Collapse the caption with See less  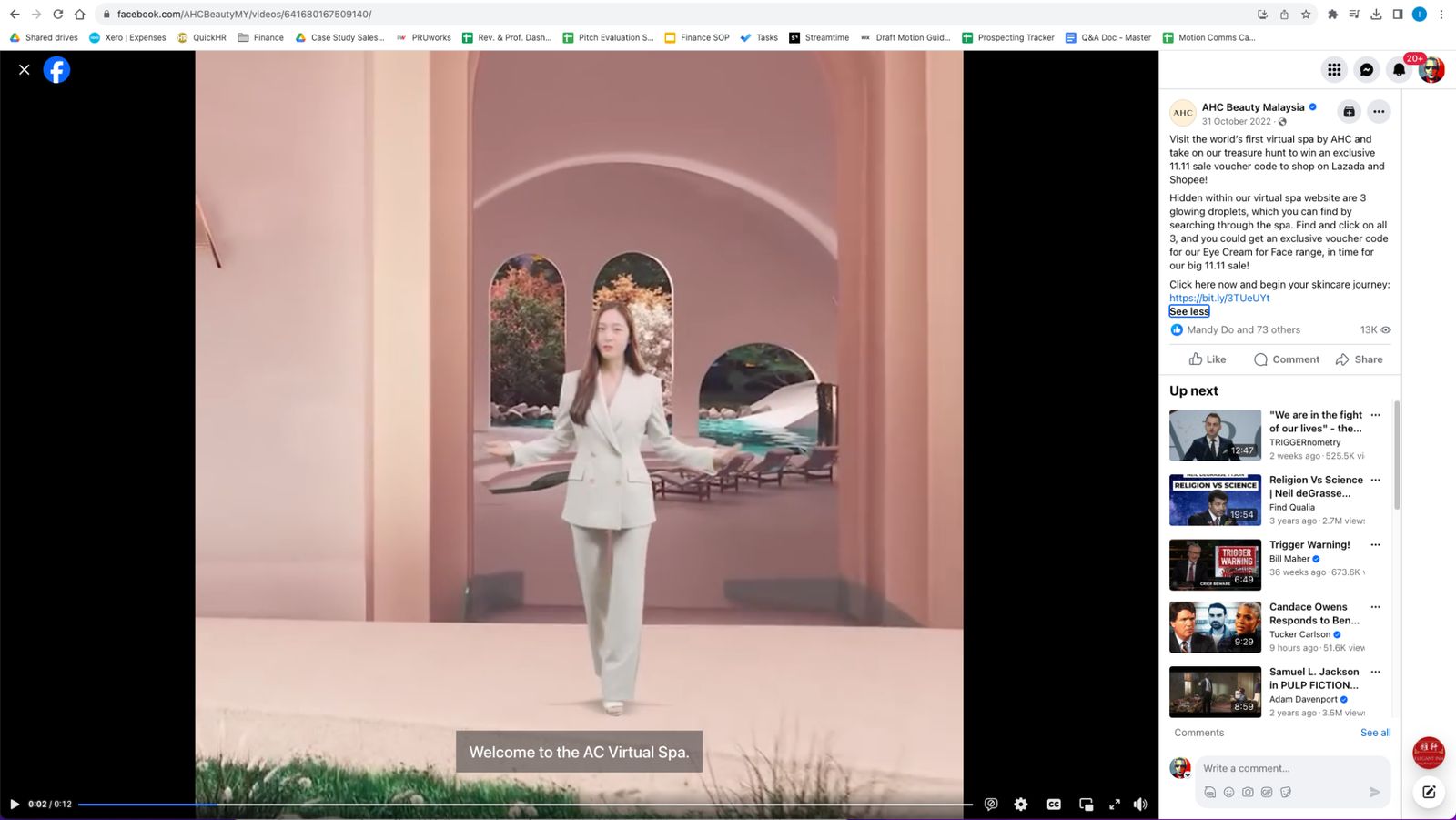[1189, 311]
